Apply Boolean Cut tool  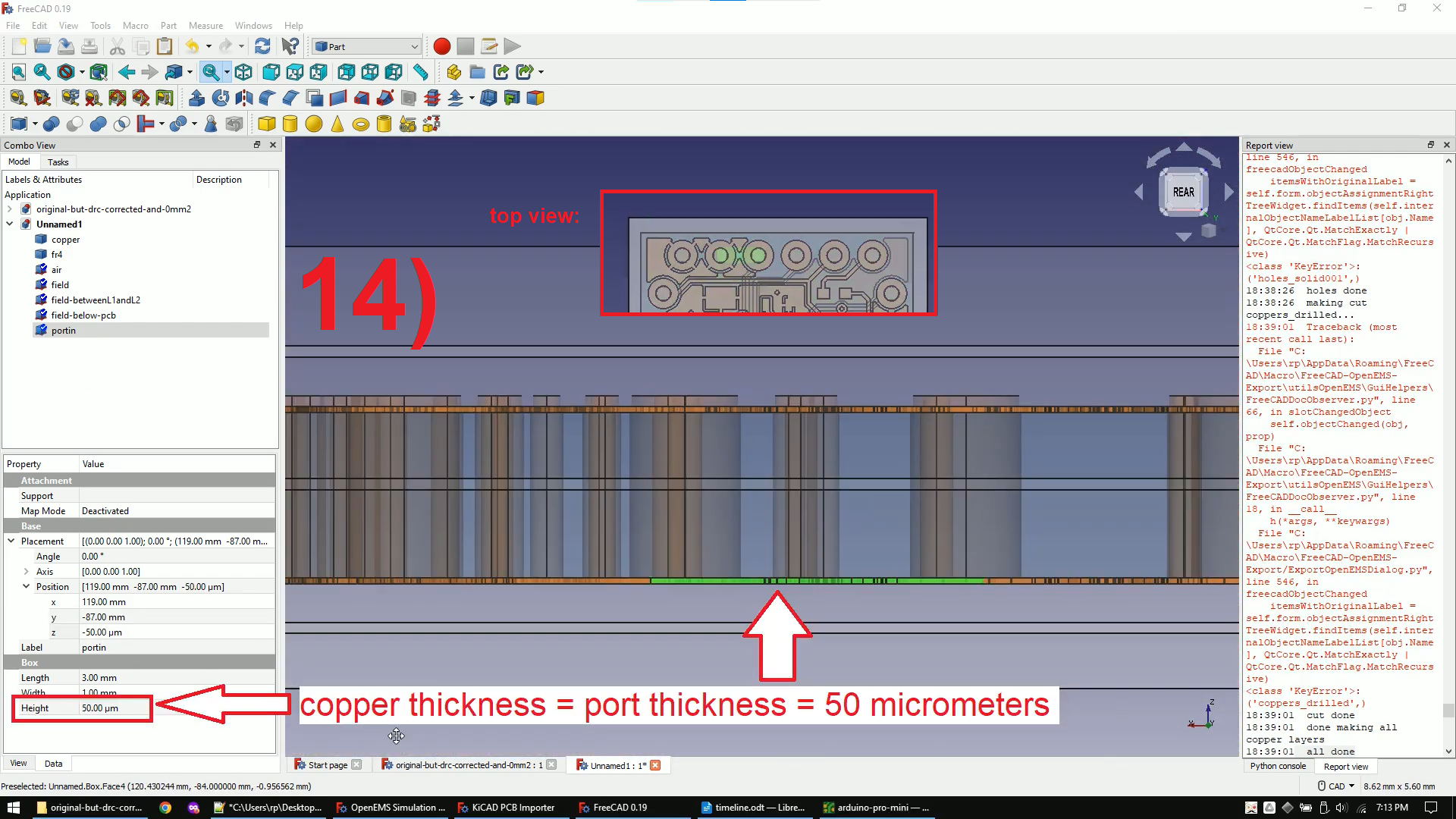[x=74, y=124]
